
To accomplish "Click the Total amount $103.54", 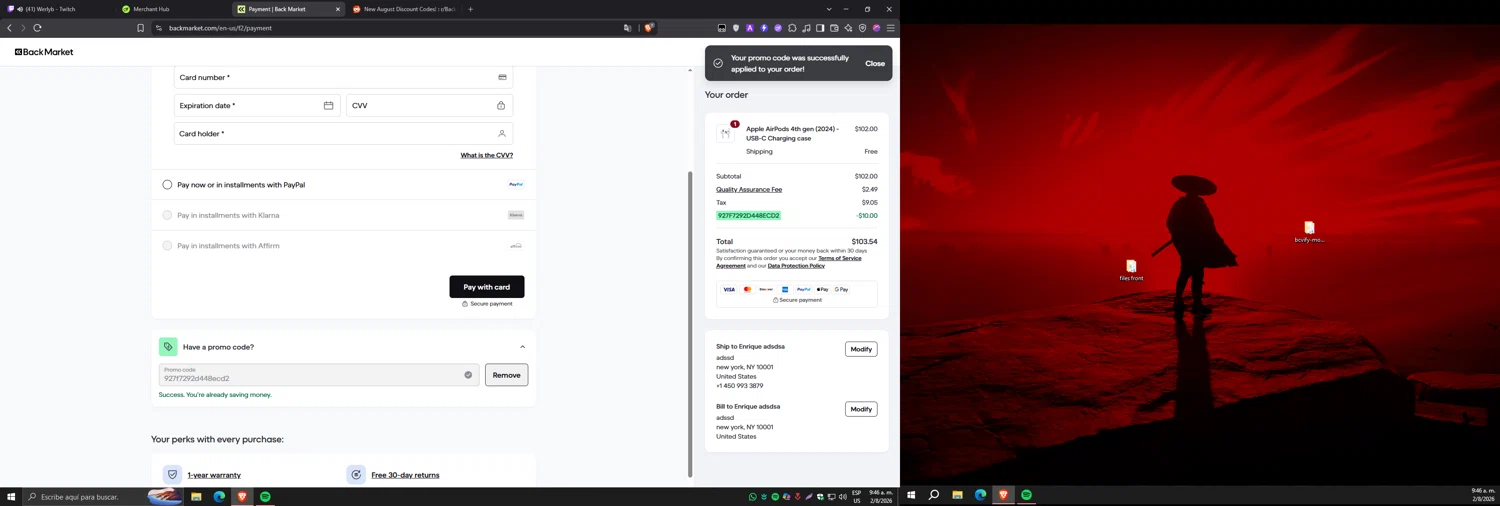I will point(864,241).
